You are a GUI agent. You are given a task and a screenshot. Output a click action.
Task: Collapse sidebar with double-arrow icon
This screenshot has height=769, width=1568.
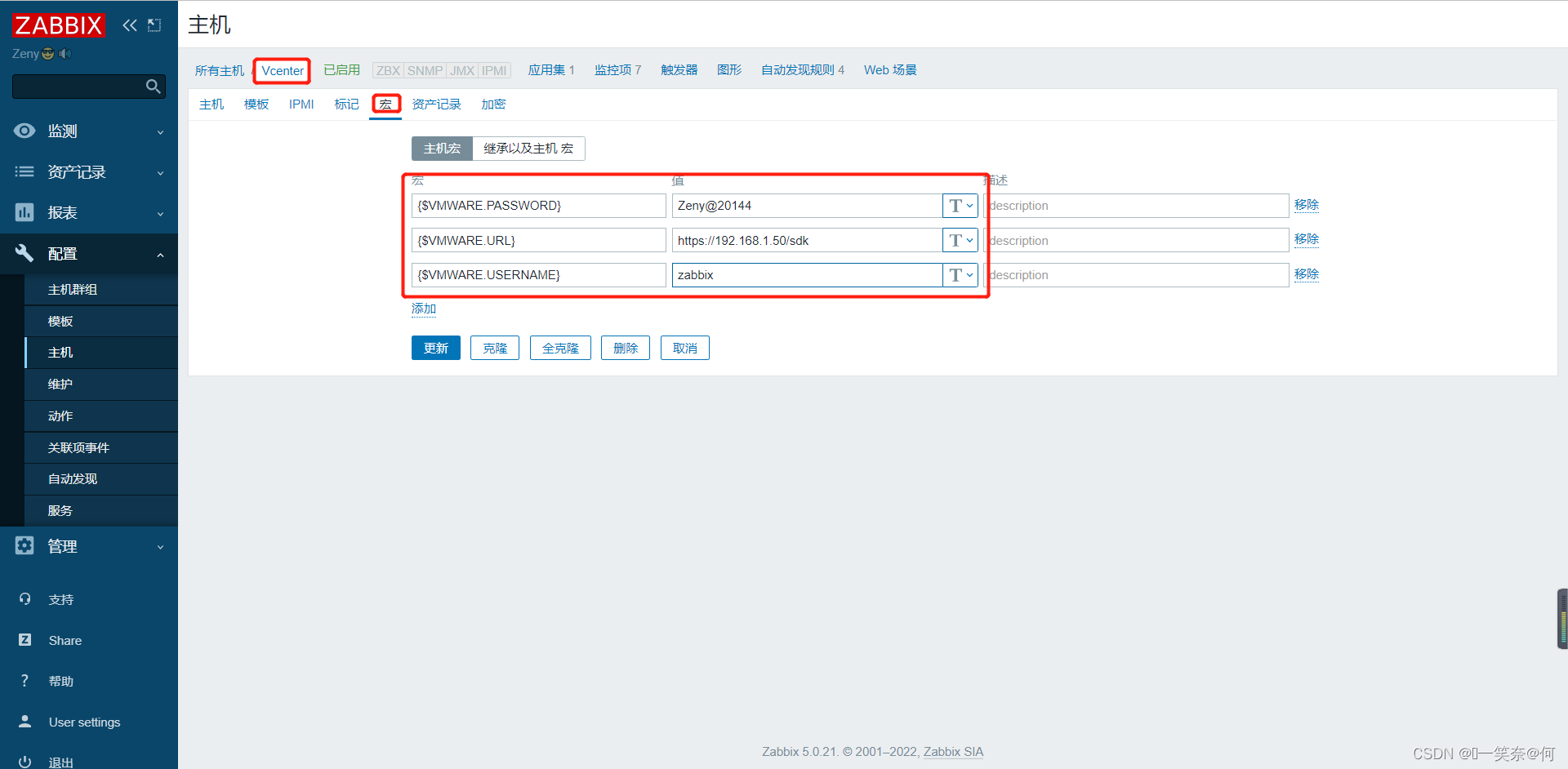(130, 25)
